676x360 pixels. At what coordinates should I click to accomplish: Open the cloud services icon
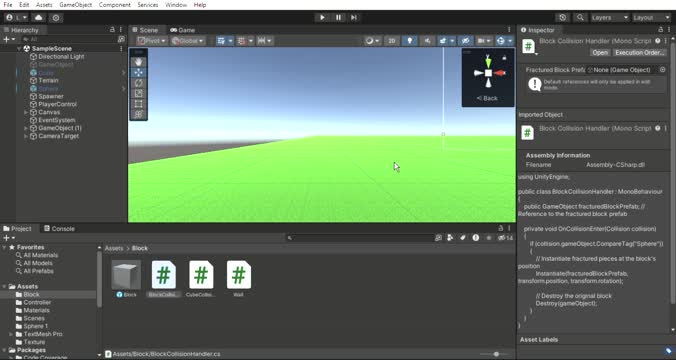click(38, 18)
